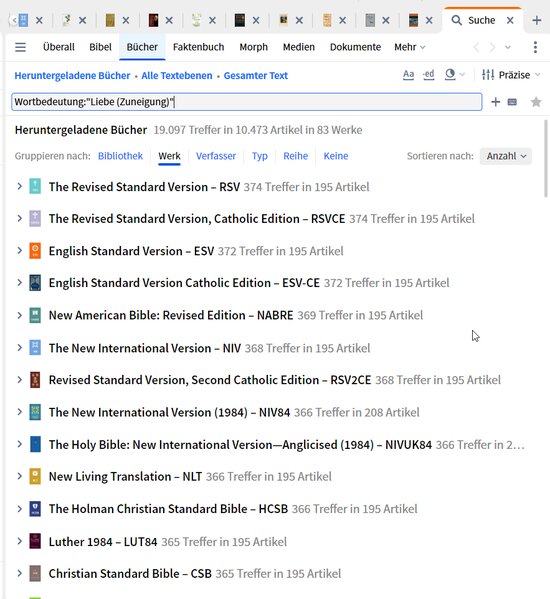The height and width of the screenshot is (599, 550).
Task: Open New American Bible: Revised Edition title
Action: (x=171, y=315)
